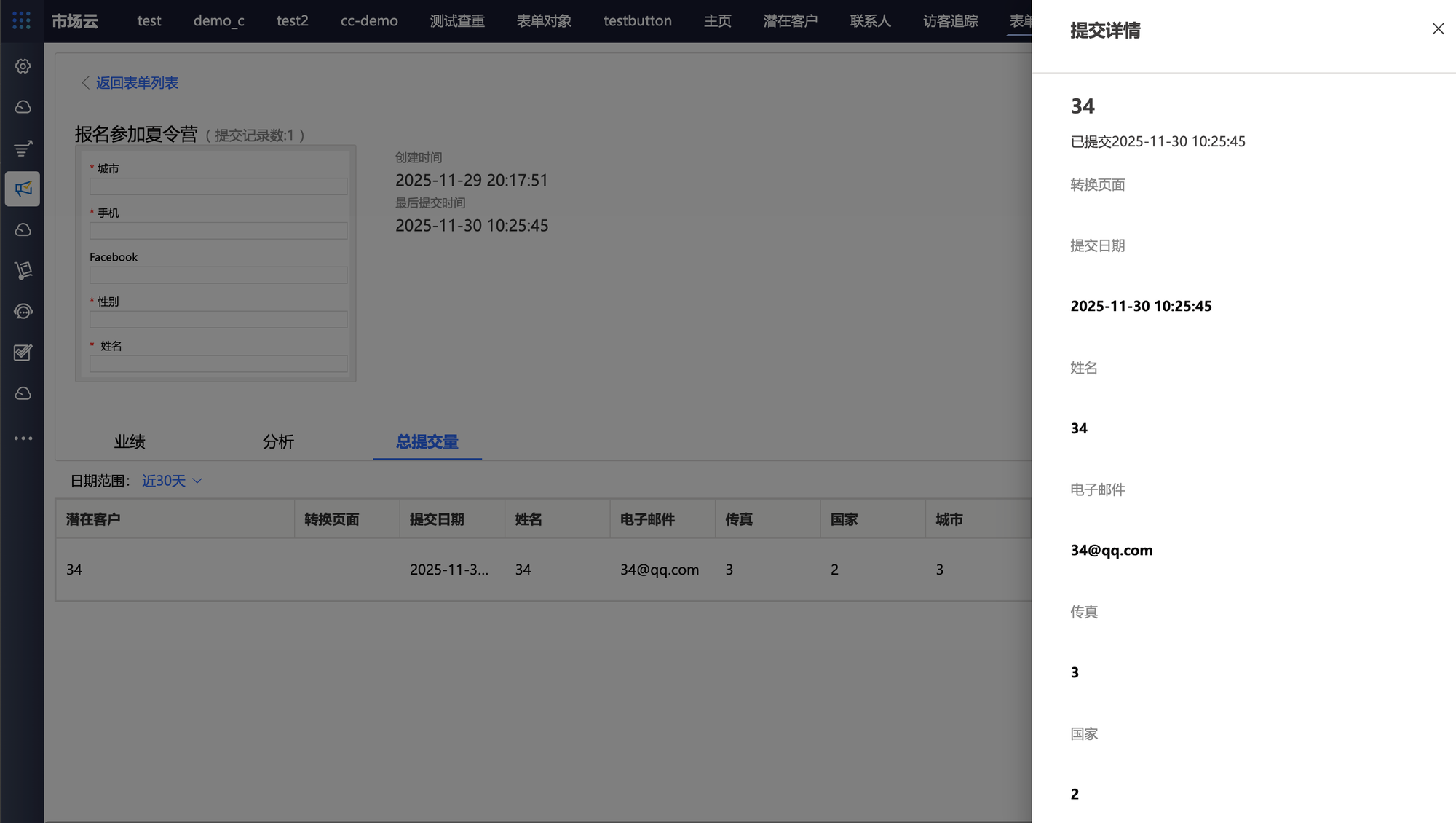Image resolution: width=1456 pixels, height=823 pixels.
Task: Click the 电子邮件 column header
Action: coord(647,519)
